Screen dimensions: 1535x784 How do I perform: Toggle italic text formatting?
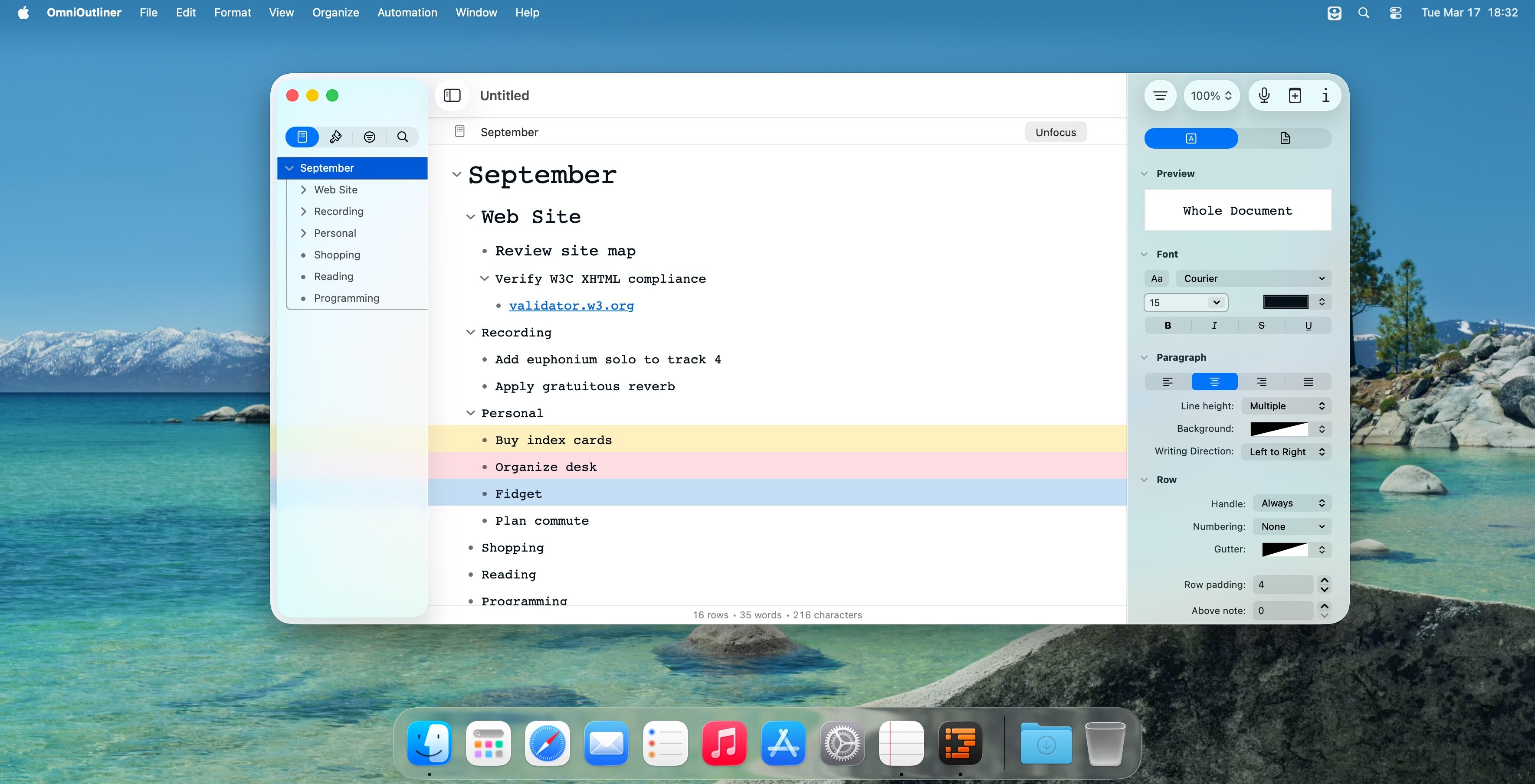(1214, 325)
